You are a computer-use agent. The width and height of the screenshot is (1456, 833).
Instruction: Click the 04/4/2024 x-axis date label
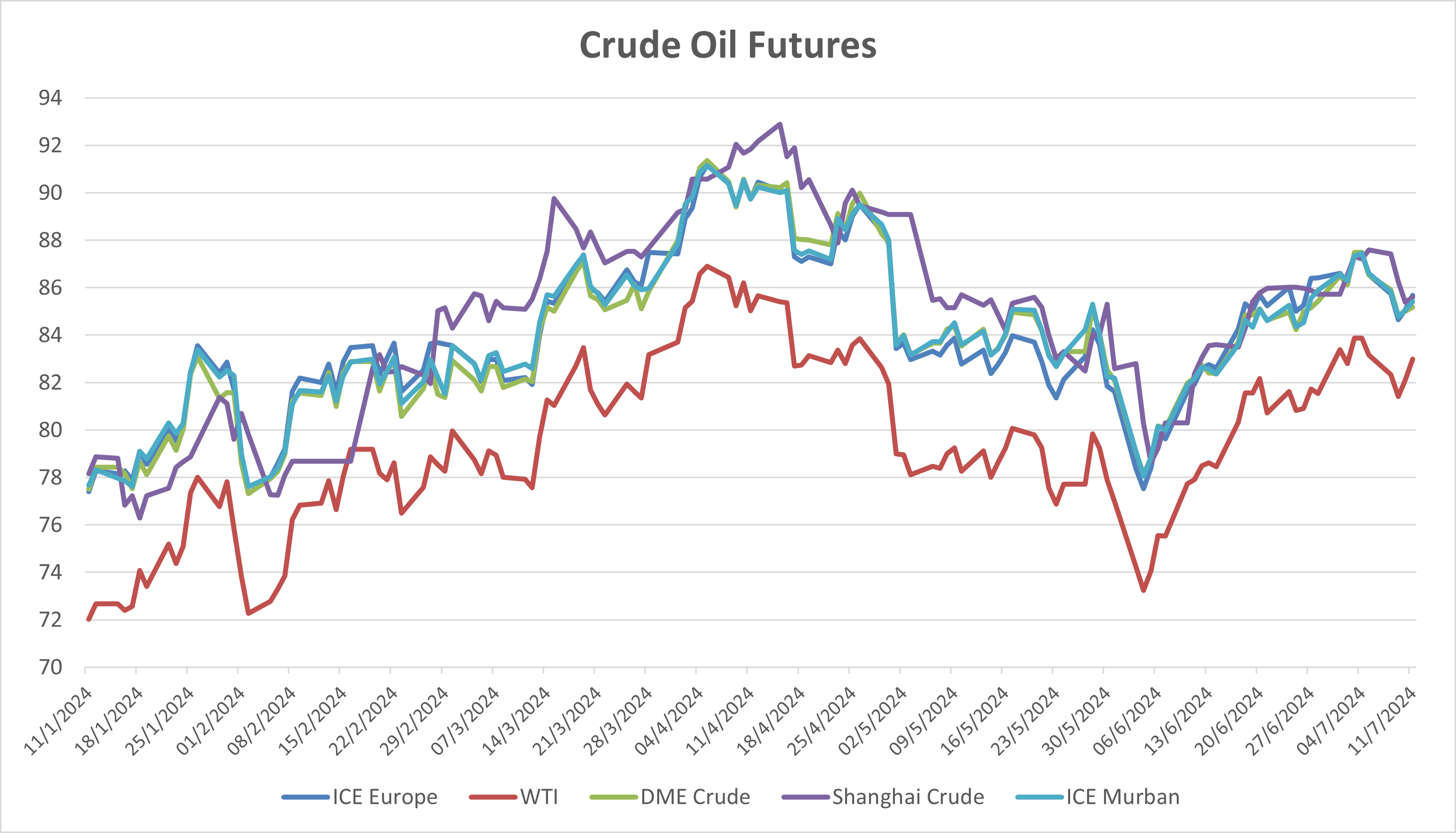coord(671,721)
